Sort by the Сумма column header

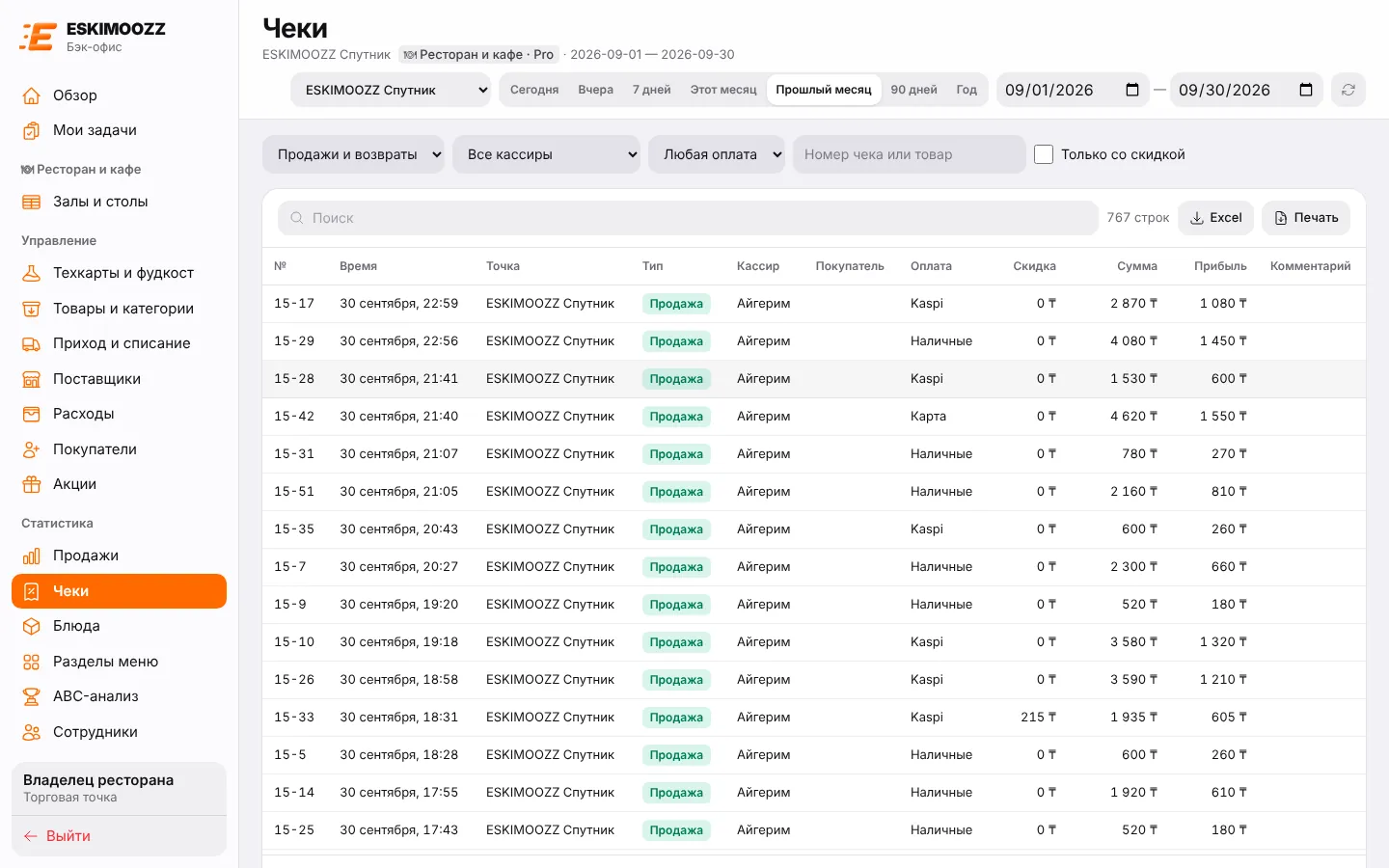[1137, 266]
